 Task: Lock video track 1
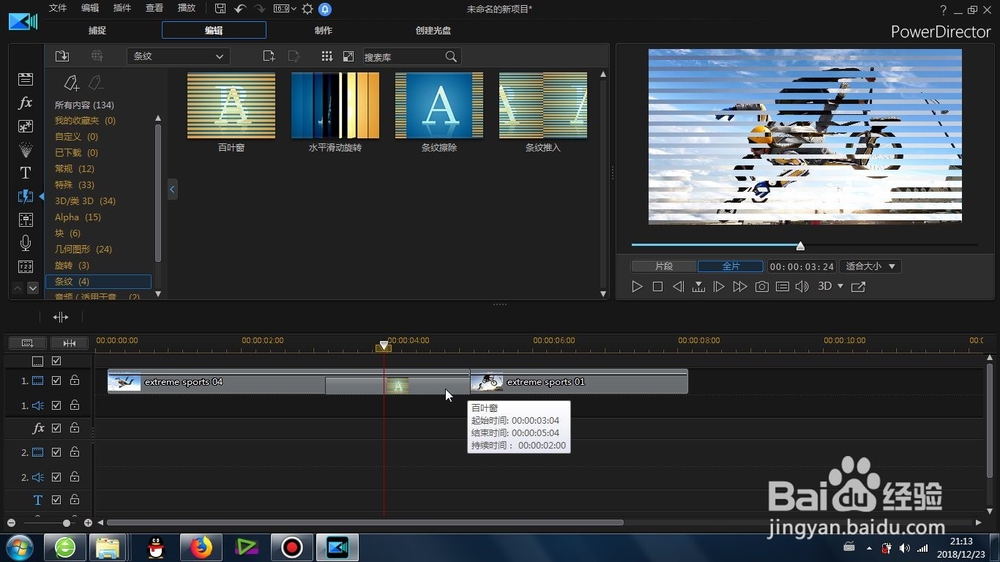click(x=75, y=380)
